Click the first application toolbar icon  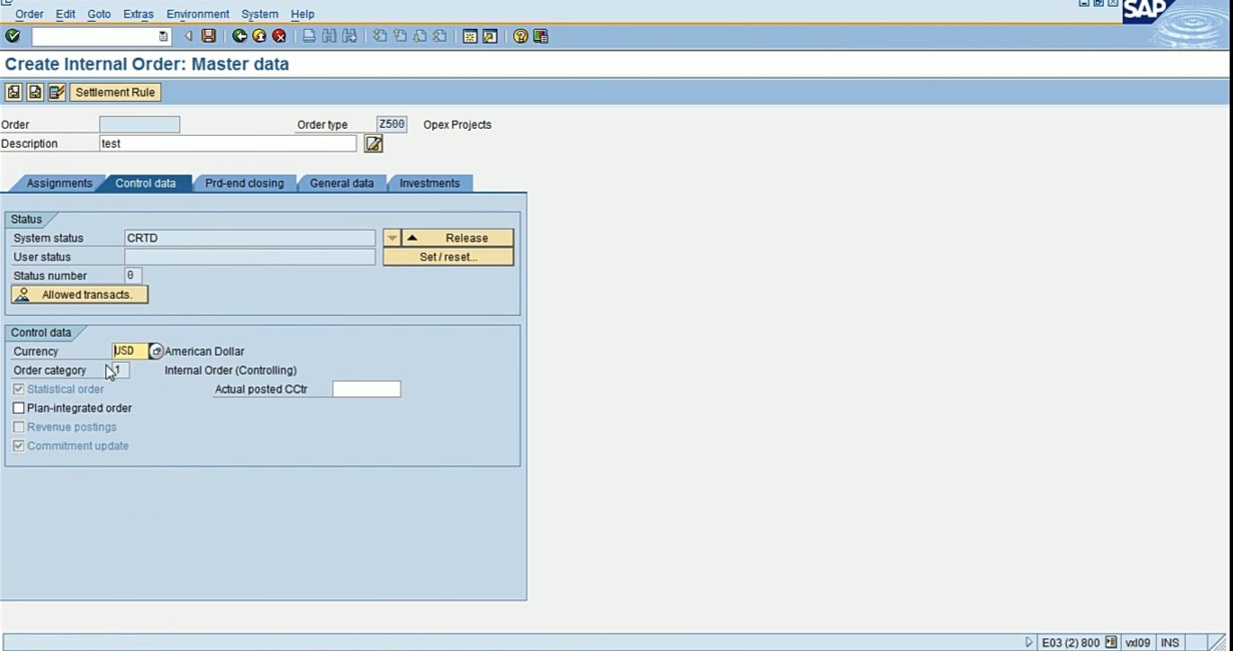point(13,92)
